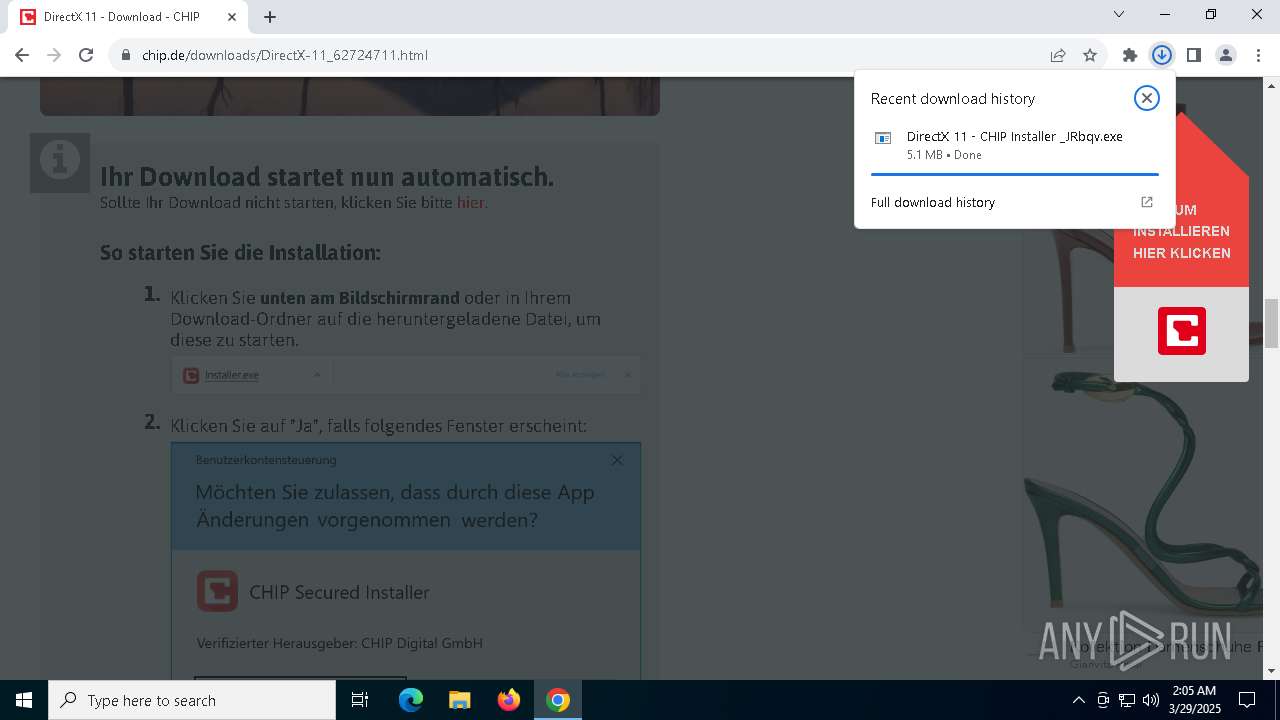This screenshot has width=1280, height=720.
Task: View site information lock icon
Action: pyautogui.click(x=126, y=55)
